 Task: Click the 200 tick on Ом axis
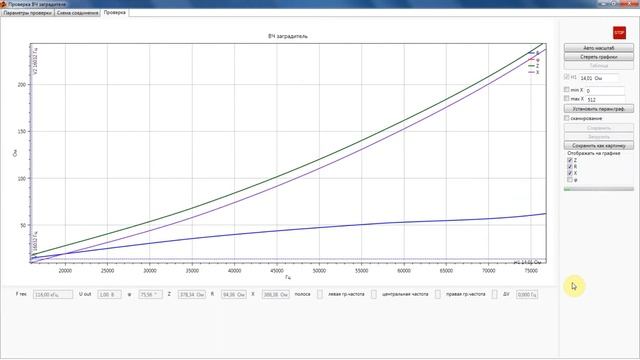(21, 84)
